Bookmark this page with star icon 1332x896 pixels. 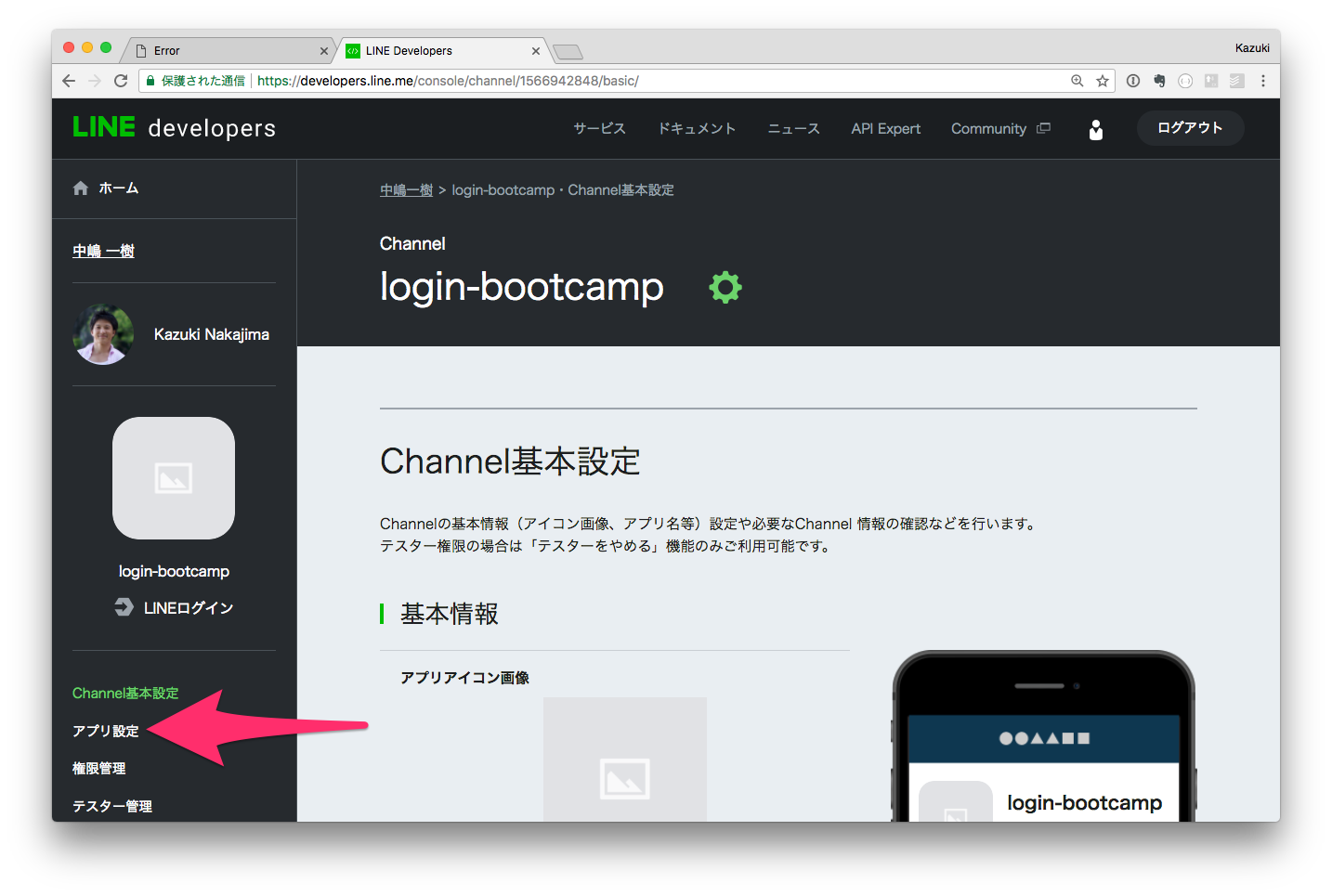[1103, 81]
